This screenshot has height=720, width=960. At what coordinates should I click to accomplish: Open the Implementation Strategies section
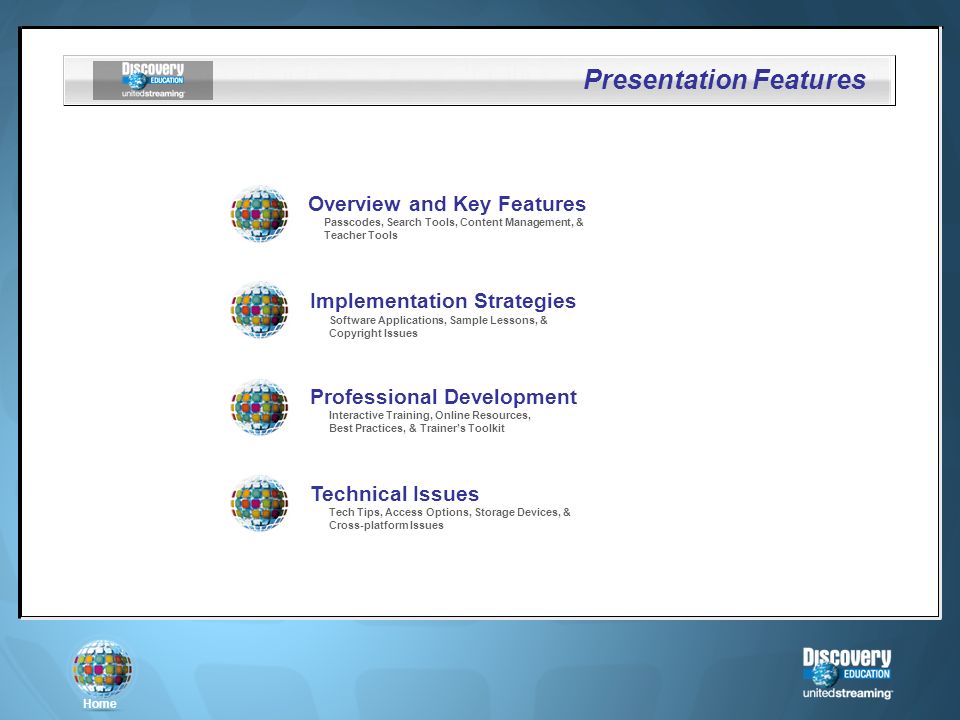[443, 301]
